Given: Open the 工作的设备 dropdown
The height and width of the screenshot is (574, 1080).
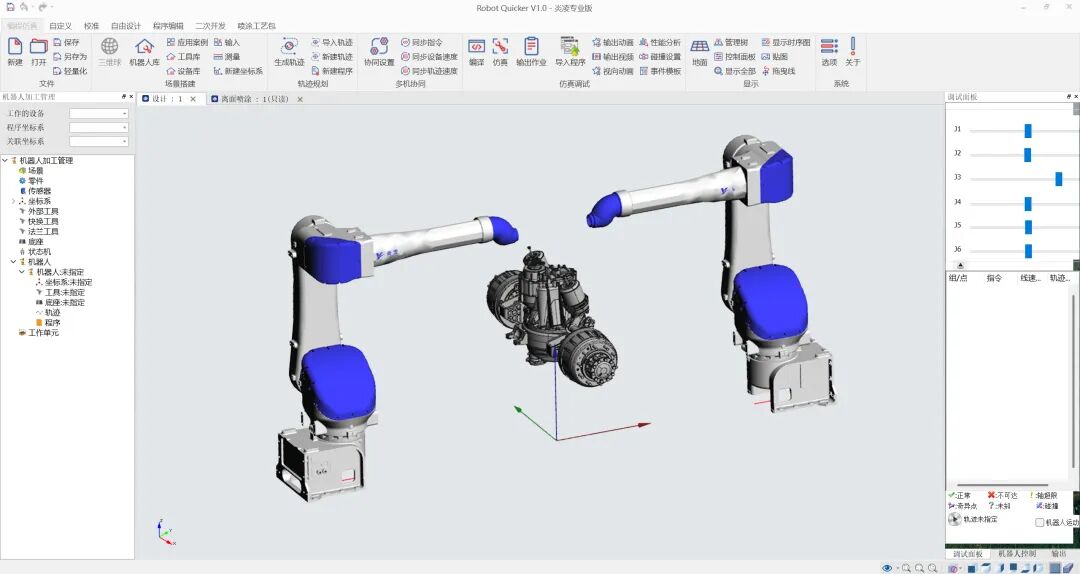Looking at the screenshot, I should [x=98, y=113].
